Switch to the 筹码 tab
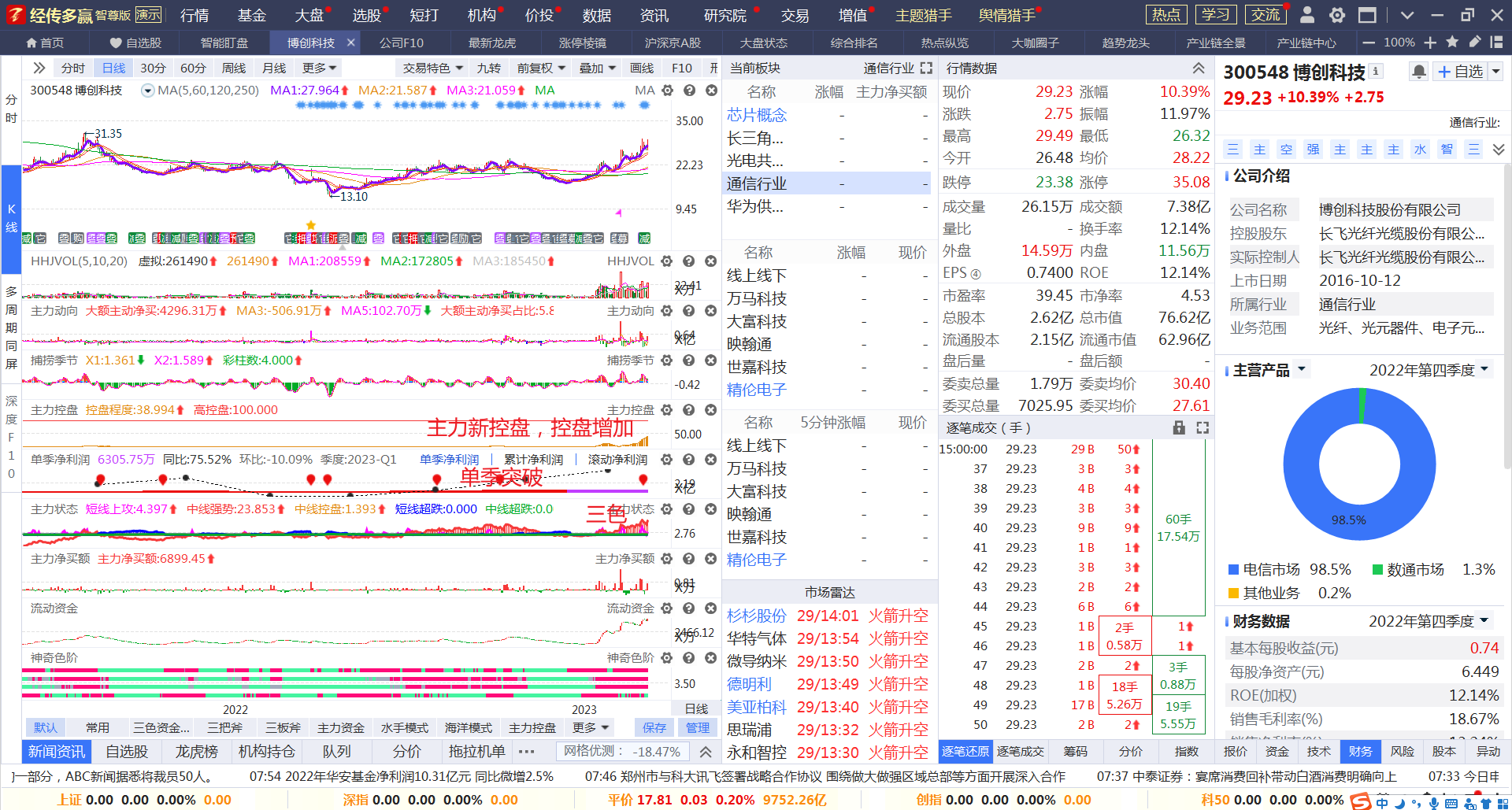The image size is (1512, 810). pos(1075,751)
